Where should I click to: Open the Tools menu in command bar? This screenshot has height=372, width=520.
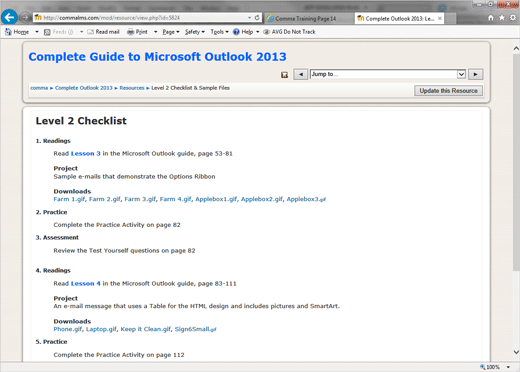click(x=219, y=32)
